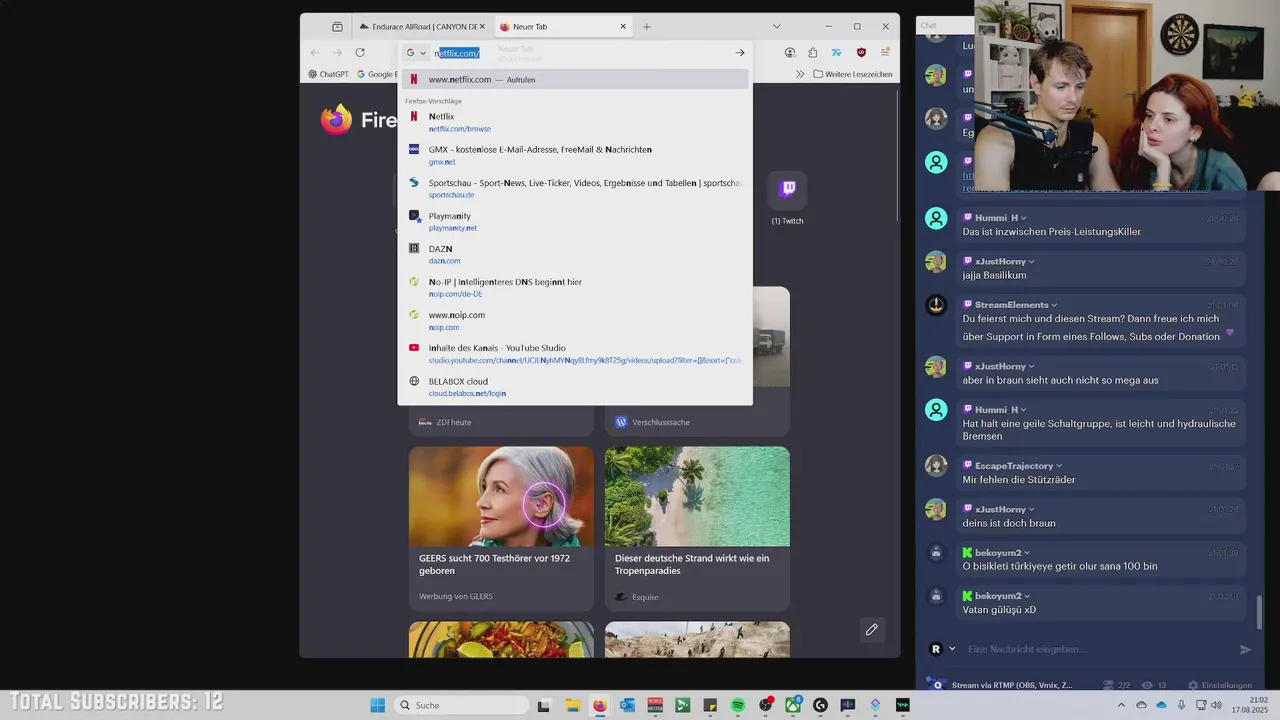
Task: Choose GMX kostenlose E-Mail suggestion
Action: [575, 155]
